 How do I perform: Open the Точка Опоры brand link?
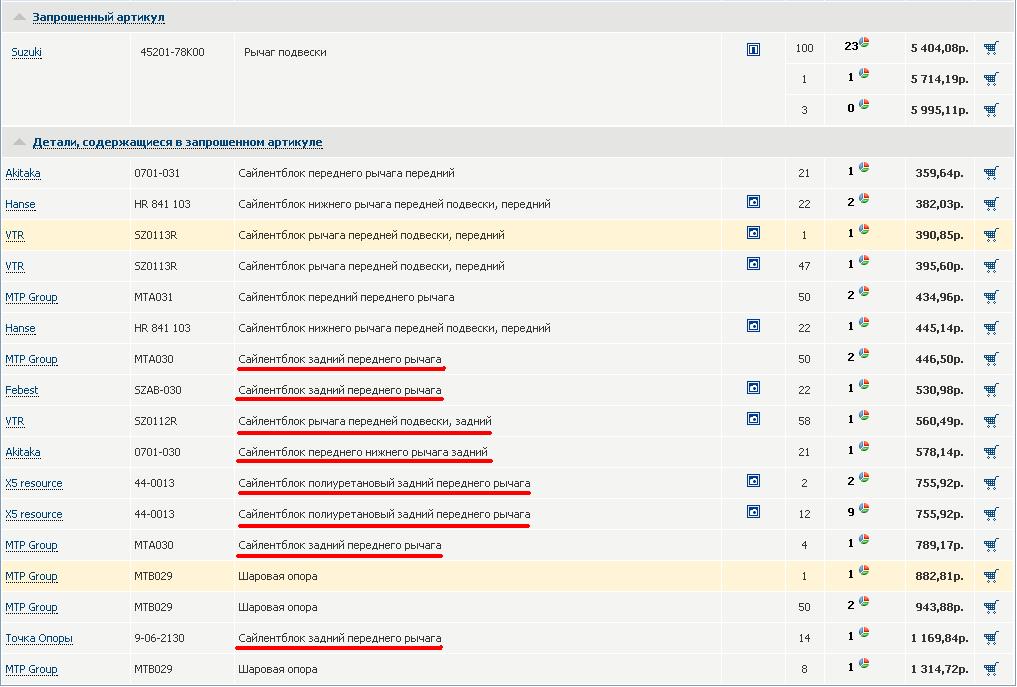(39, 638)
